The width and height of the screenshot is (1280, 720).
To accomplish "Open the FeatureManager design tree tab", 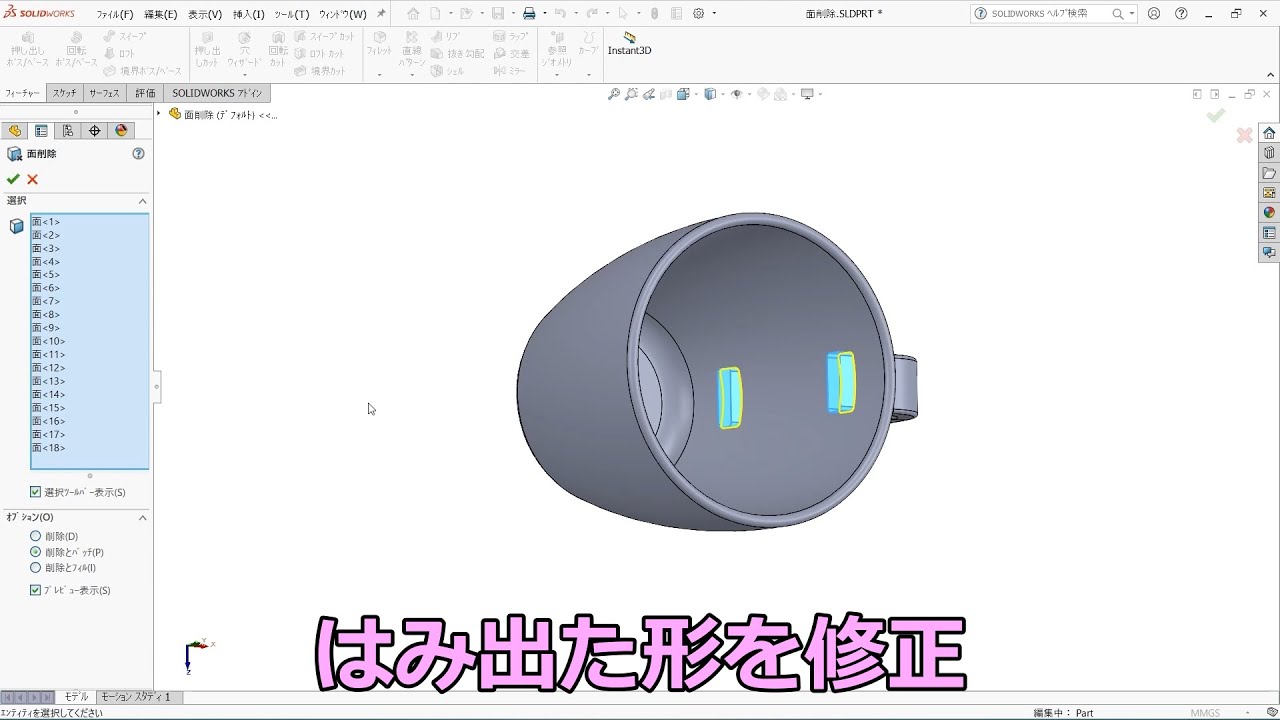I will 14,131.
